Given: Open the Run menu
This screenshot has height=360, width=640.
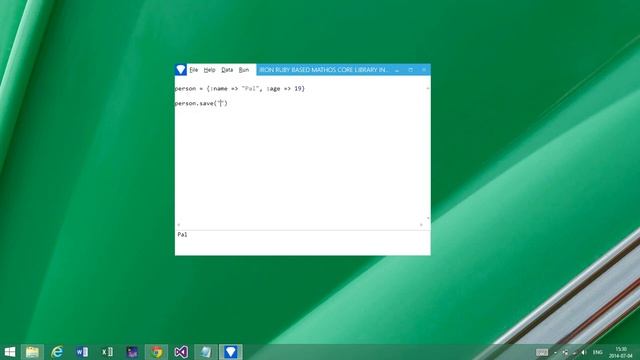Looking at the screenshot, I should (x=244, y=70).
